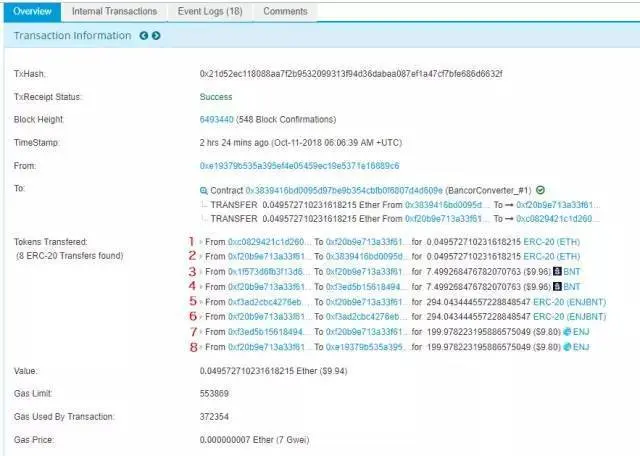Click the timestamp Oct-11-2018 06:06:39 AM +UTC
Viewport: 640px width, 456px height.
337,143
